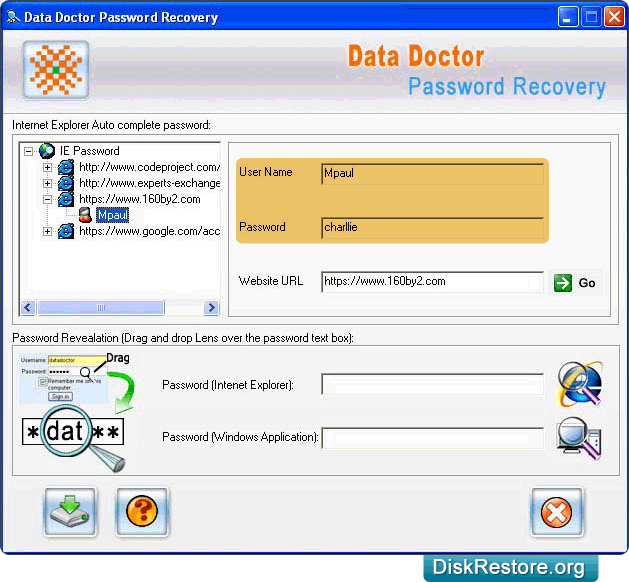Select IE Password root tree item
This screenshot has width=629, height=582.
pyautogui.click(x=89, y=151)
